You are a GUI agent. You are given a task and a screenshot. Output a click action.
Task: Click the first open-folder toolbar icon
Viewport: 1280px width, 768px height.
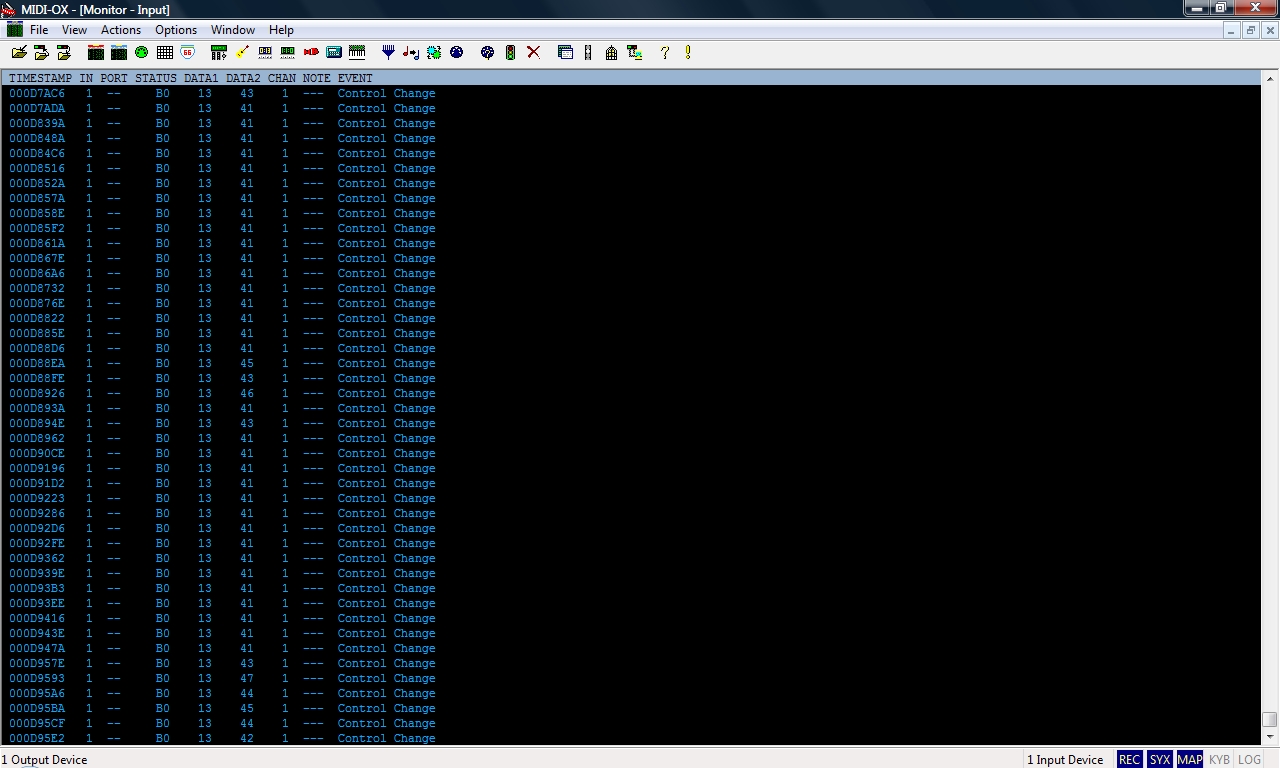[x=19, y=52]
